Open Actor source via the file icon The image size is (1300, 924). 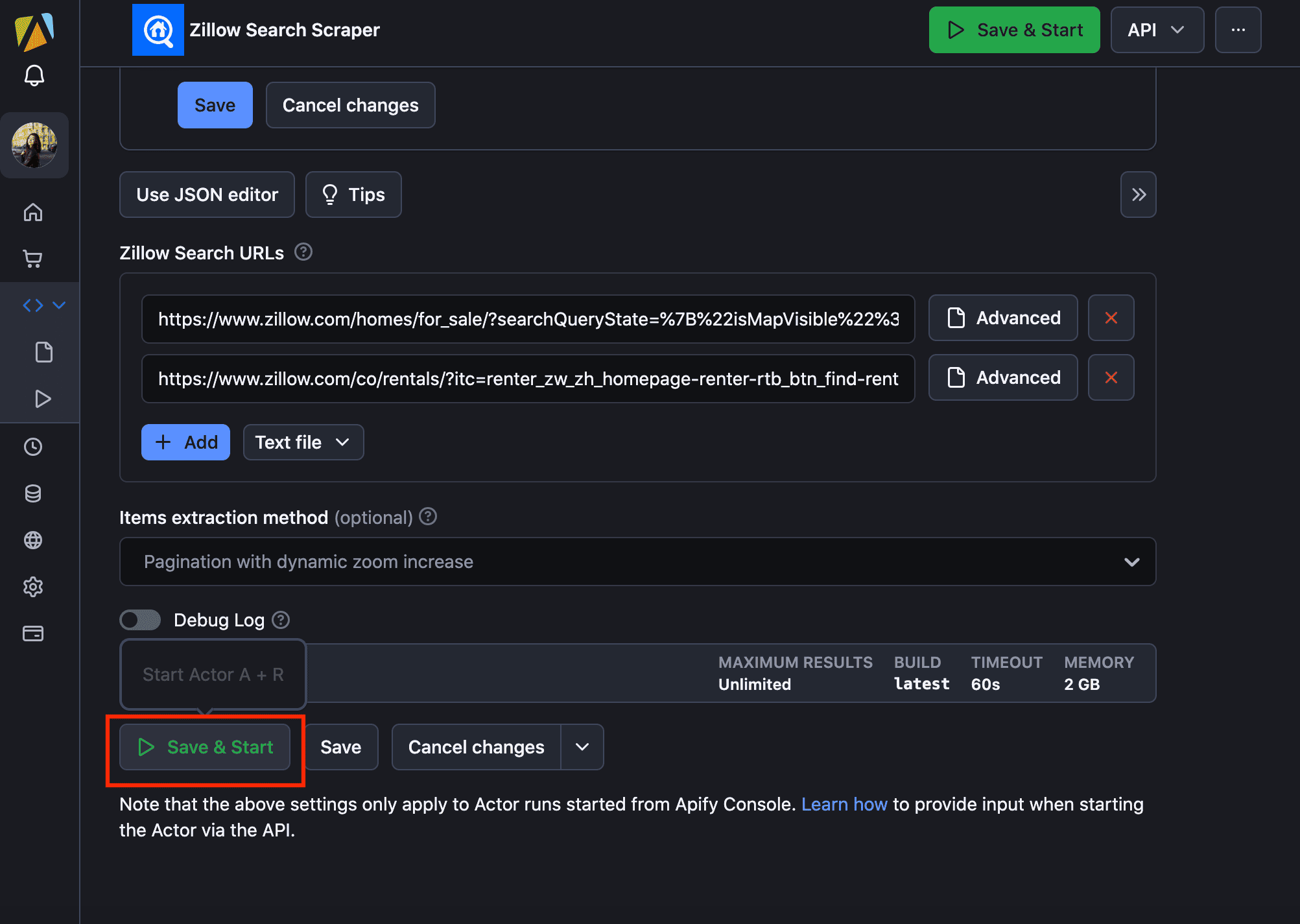tap(43, 351)
